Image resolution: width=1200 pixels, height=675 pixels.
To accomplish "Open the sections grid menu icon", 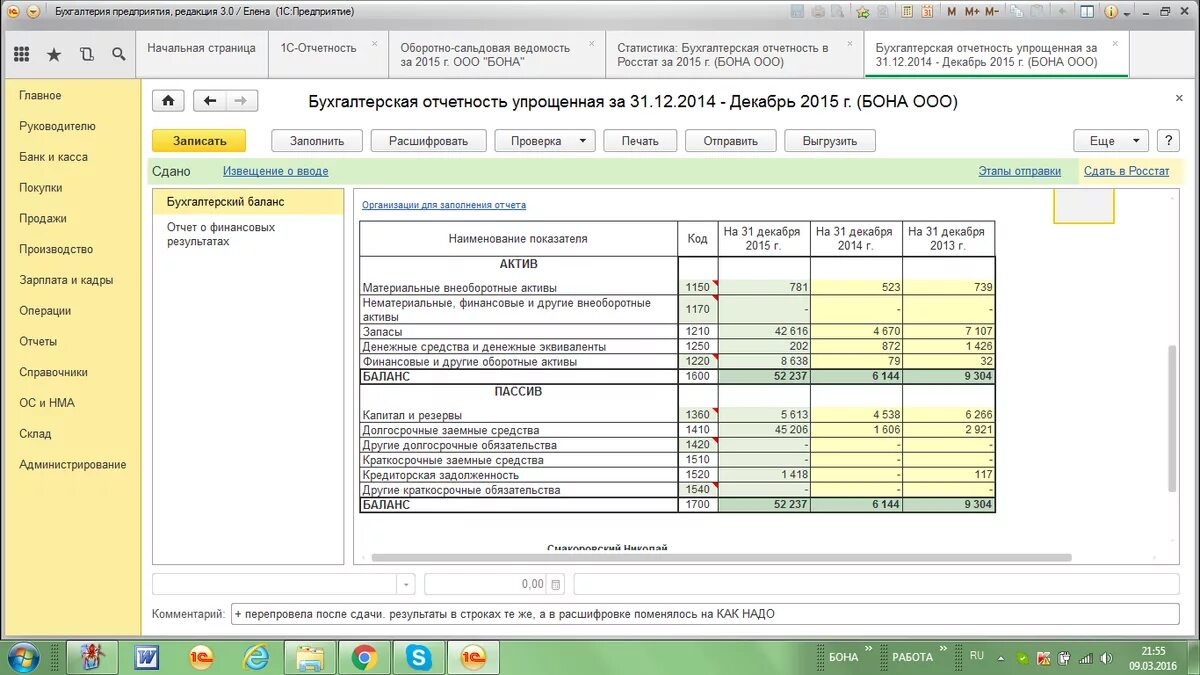I will (22, 54).
